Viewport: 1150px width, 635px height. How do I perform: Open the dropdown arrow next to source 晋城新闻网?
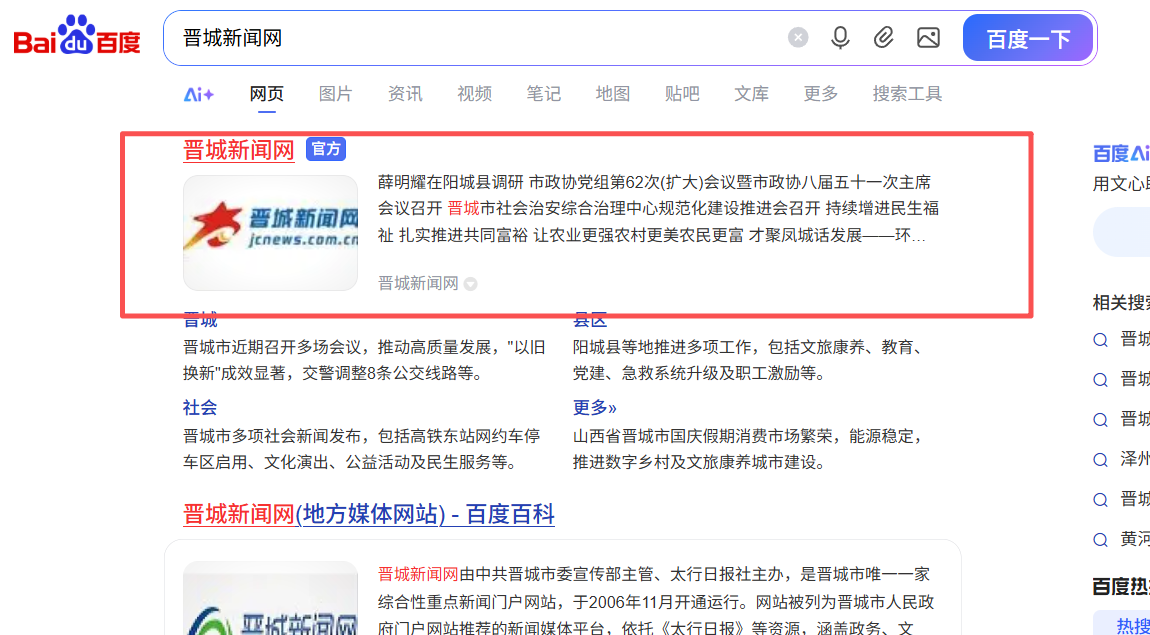point(470,283)
